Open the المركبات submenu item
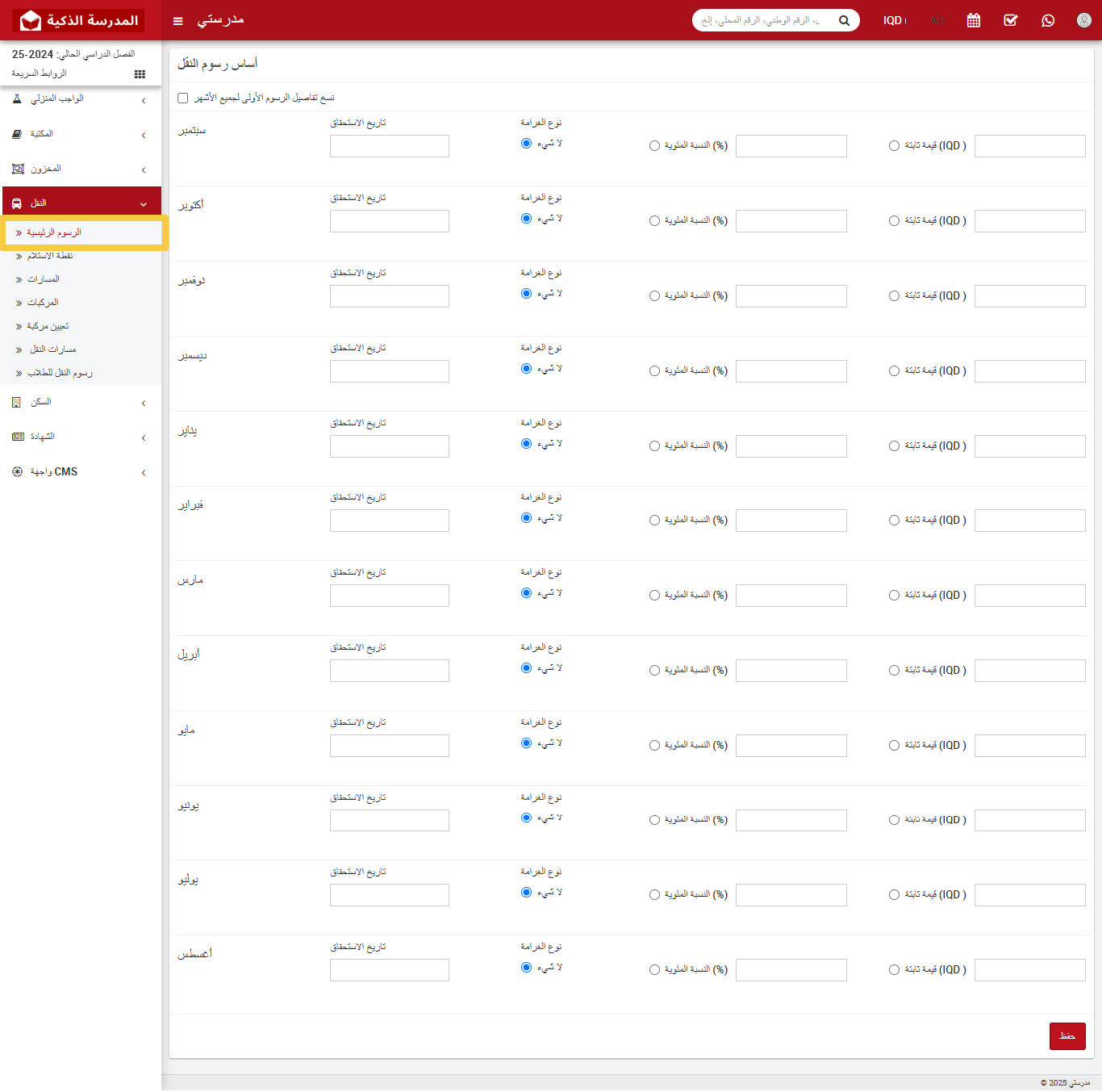Viewport: 1102px width, 1092px height. pyautogui.click(x=43, y=303)
